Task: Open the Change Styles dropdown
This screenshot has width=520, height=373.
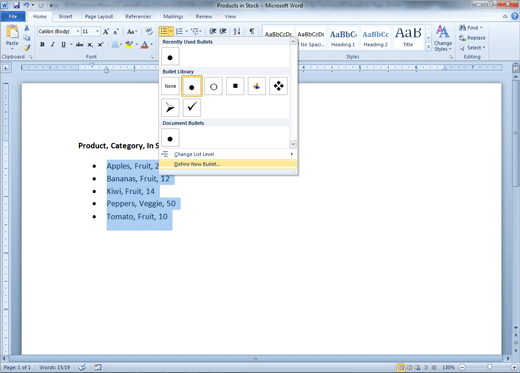Action: pyautogui.click(x=443, y=38)
